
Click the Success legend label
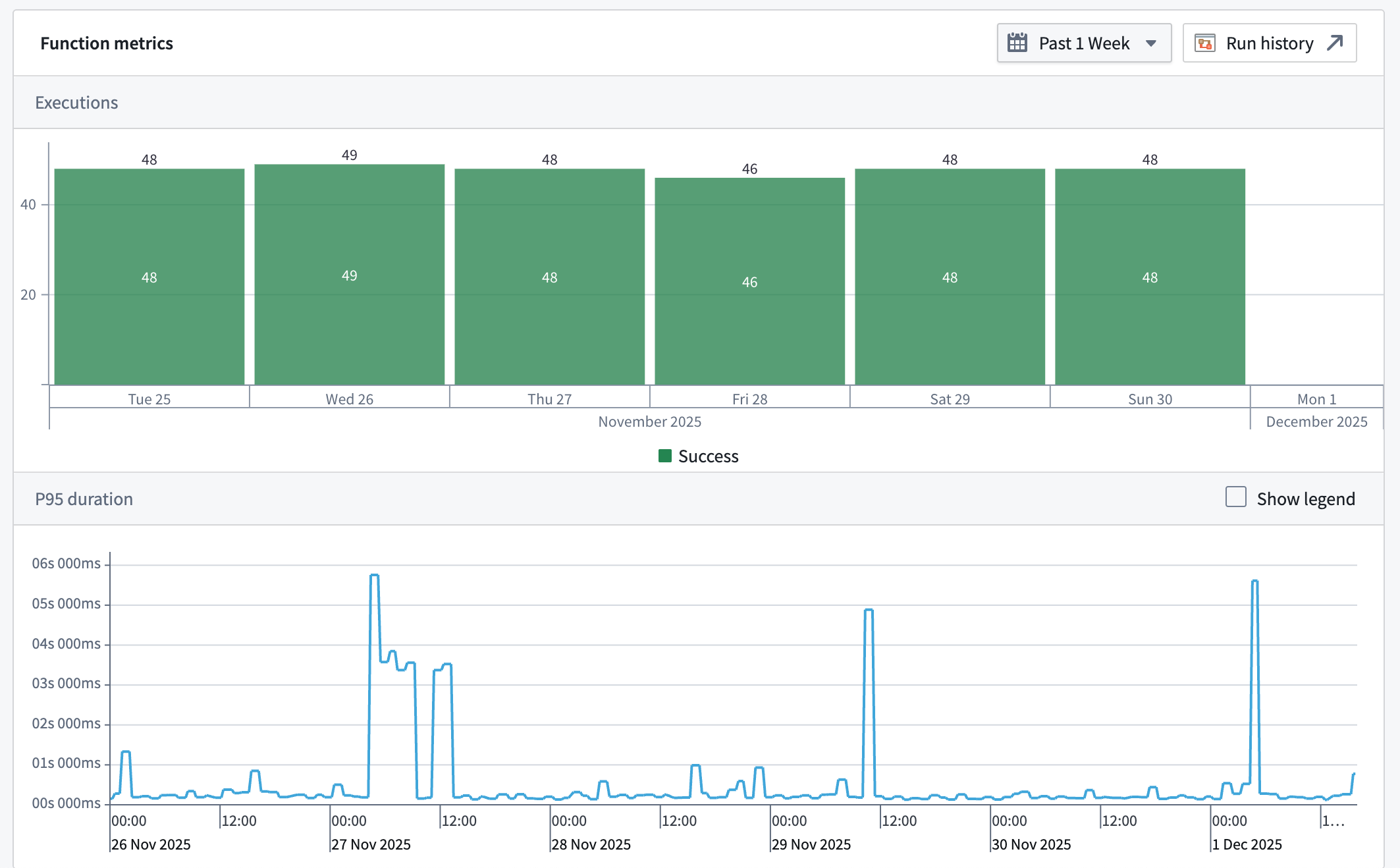[x=709, y=455]
